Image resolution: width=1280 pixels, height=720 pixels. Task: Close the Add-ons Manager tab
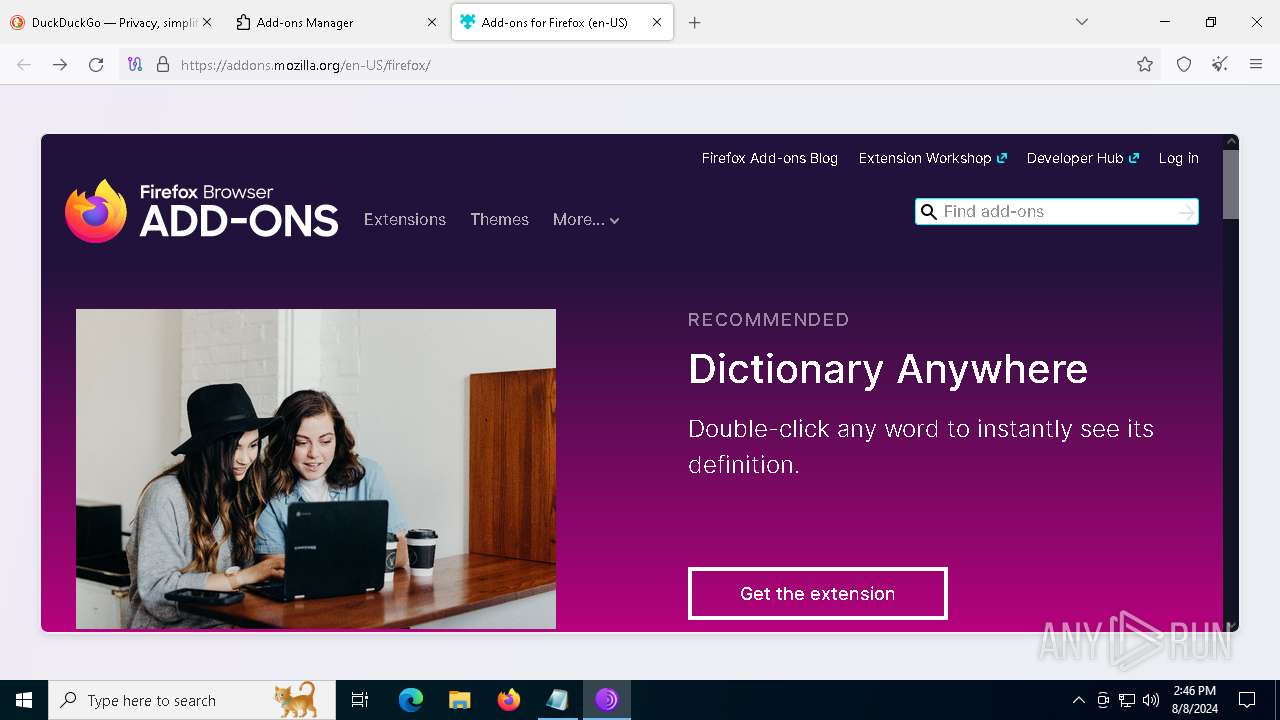coord(432,22)
